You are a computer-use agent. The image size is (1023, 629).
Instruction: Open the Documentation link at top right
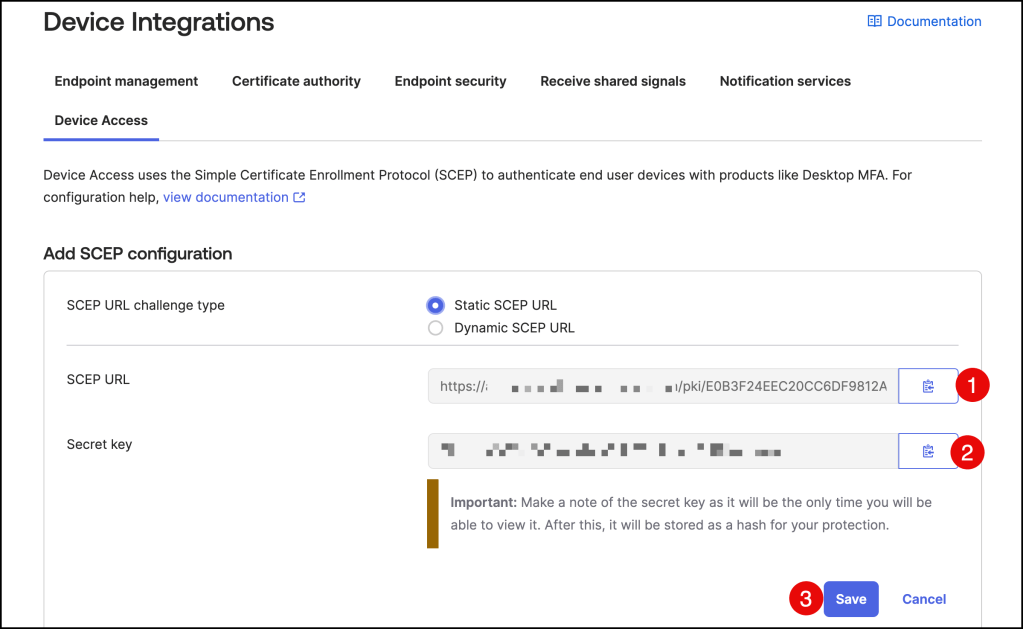coord(934,21)
